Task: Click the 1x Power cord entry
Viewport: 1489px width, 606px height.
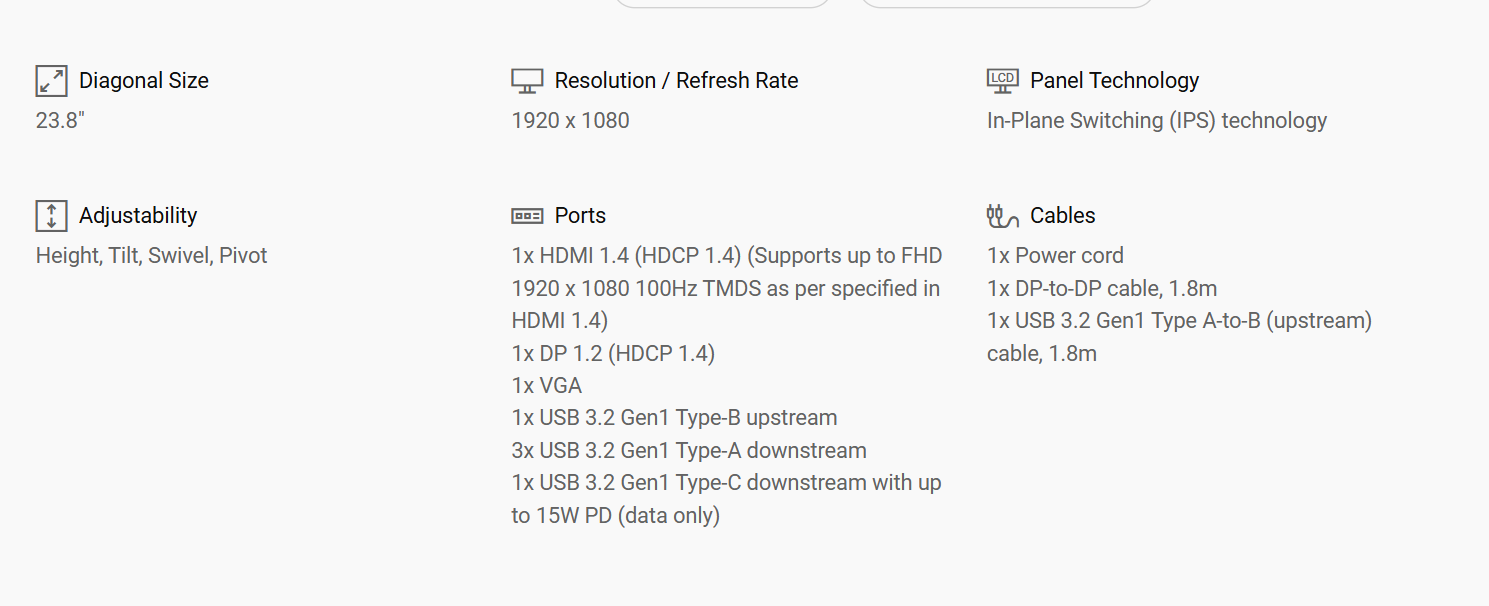Action: coord(1055,256)
